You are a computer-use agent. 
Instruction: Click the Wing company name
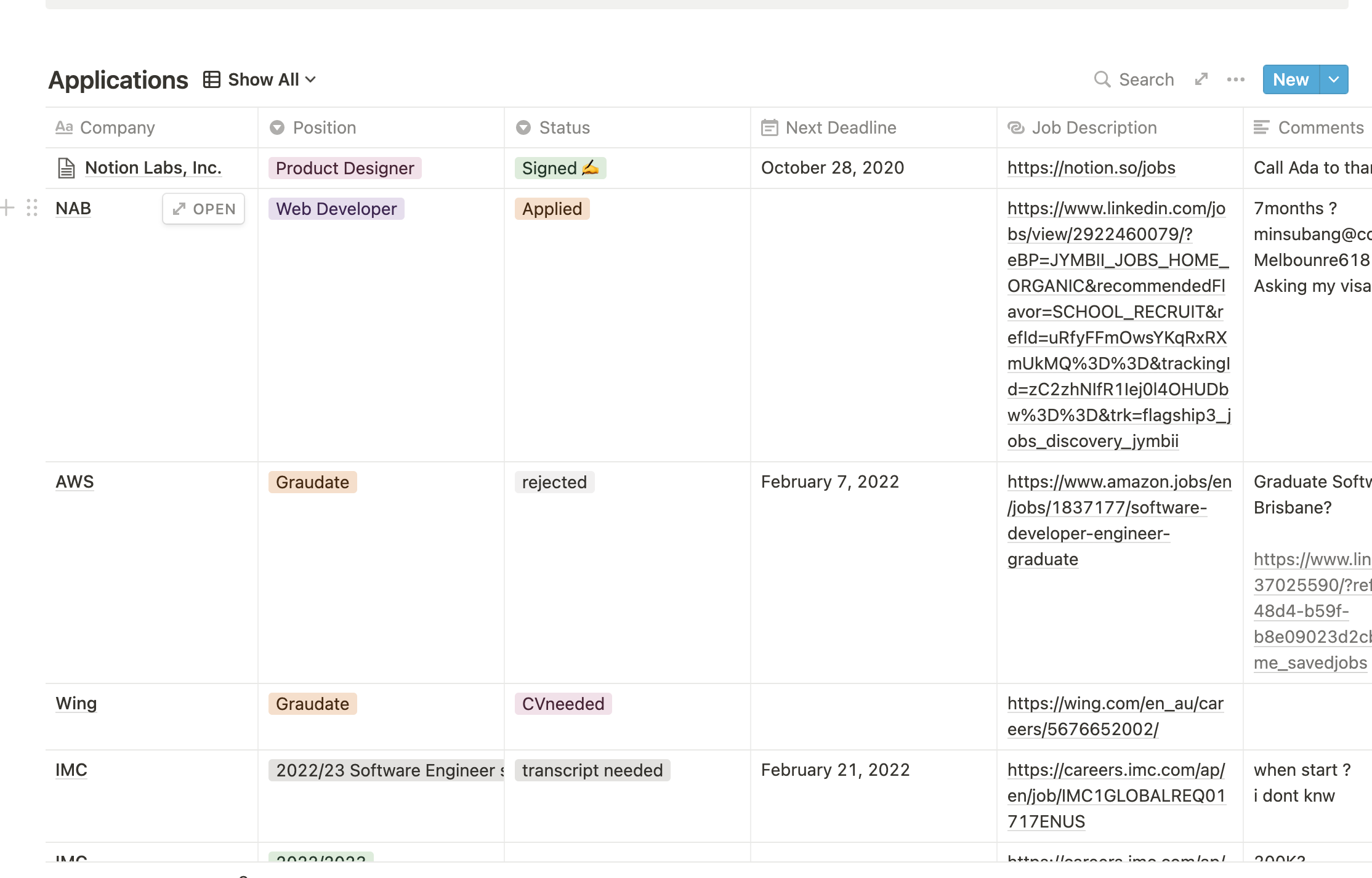point(76,703)
